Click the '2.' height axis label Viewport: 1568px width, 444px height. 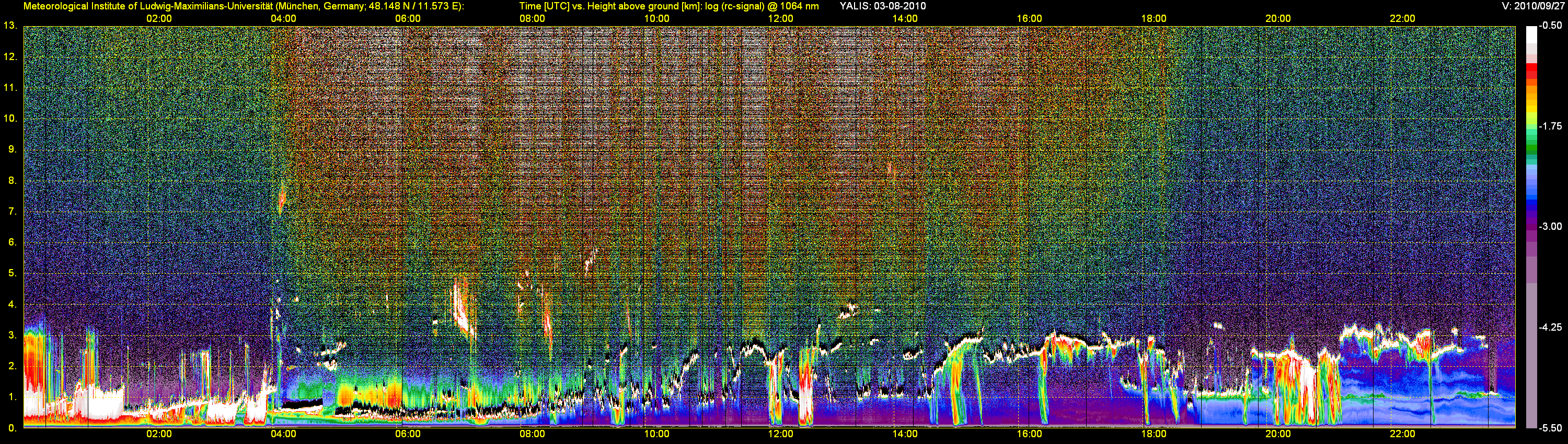coord(12,366)
